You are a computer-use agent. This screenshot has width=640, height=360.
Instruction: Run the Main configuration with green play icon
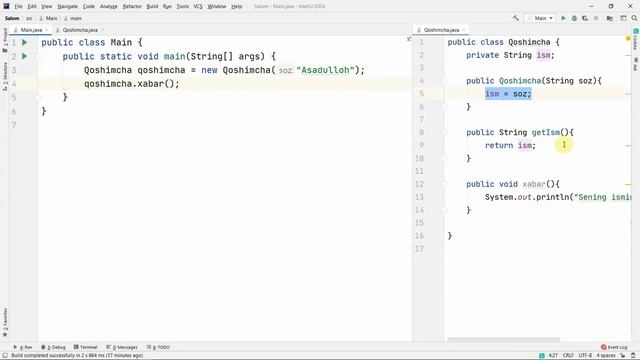[564, 18]
